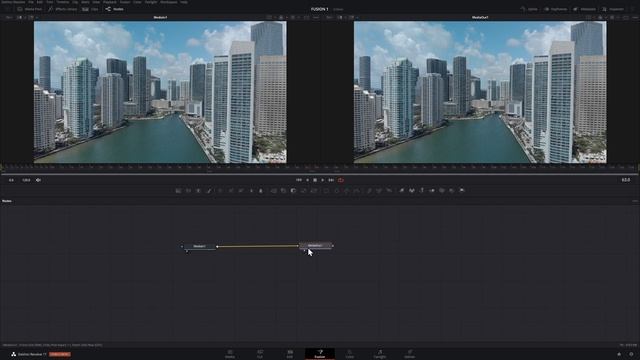Switch to the Cut page
Viewport: 640px width, 360px height.
click(x=260, y=354)
